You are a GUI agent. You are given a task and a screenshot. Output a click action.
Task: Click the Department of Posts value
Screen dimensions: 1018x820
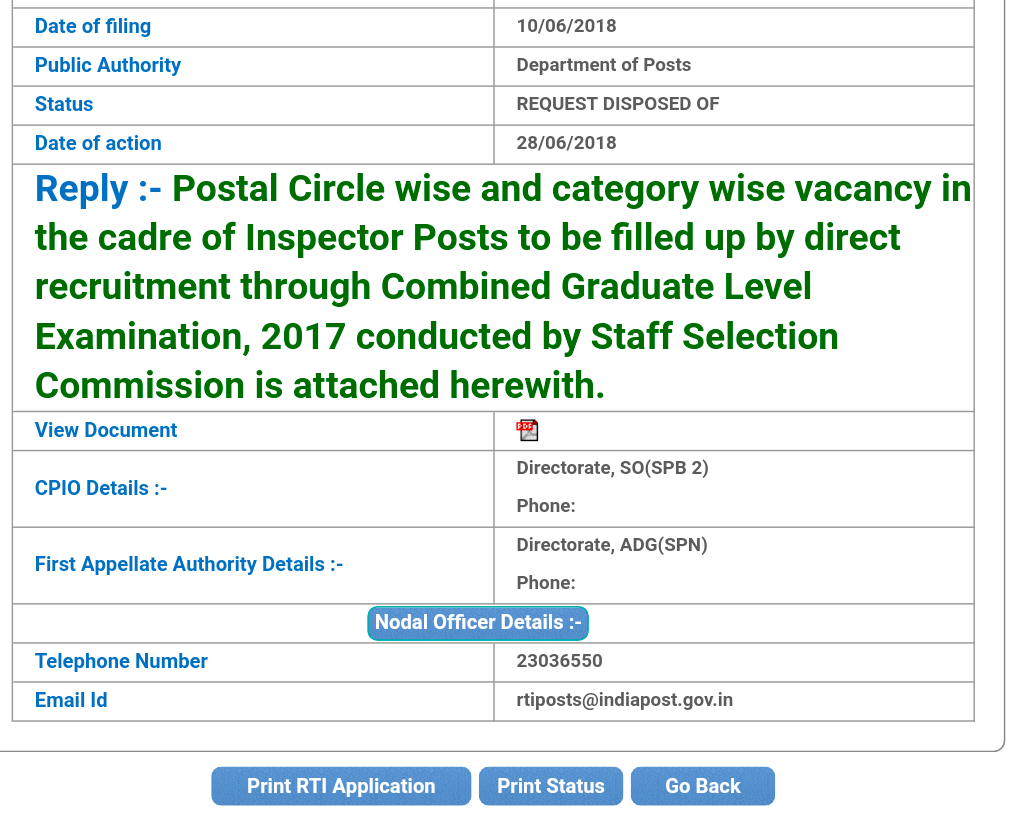coord(603,65)
